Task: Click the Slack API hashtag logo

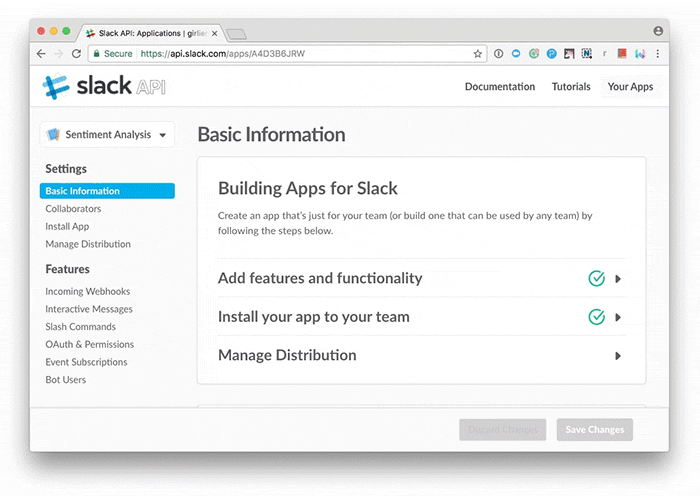Action: pyautogui.click(x=55, y=86)
